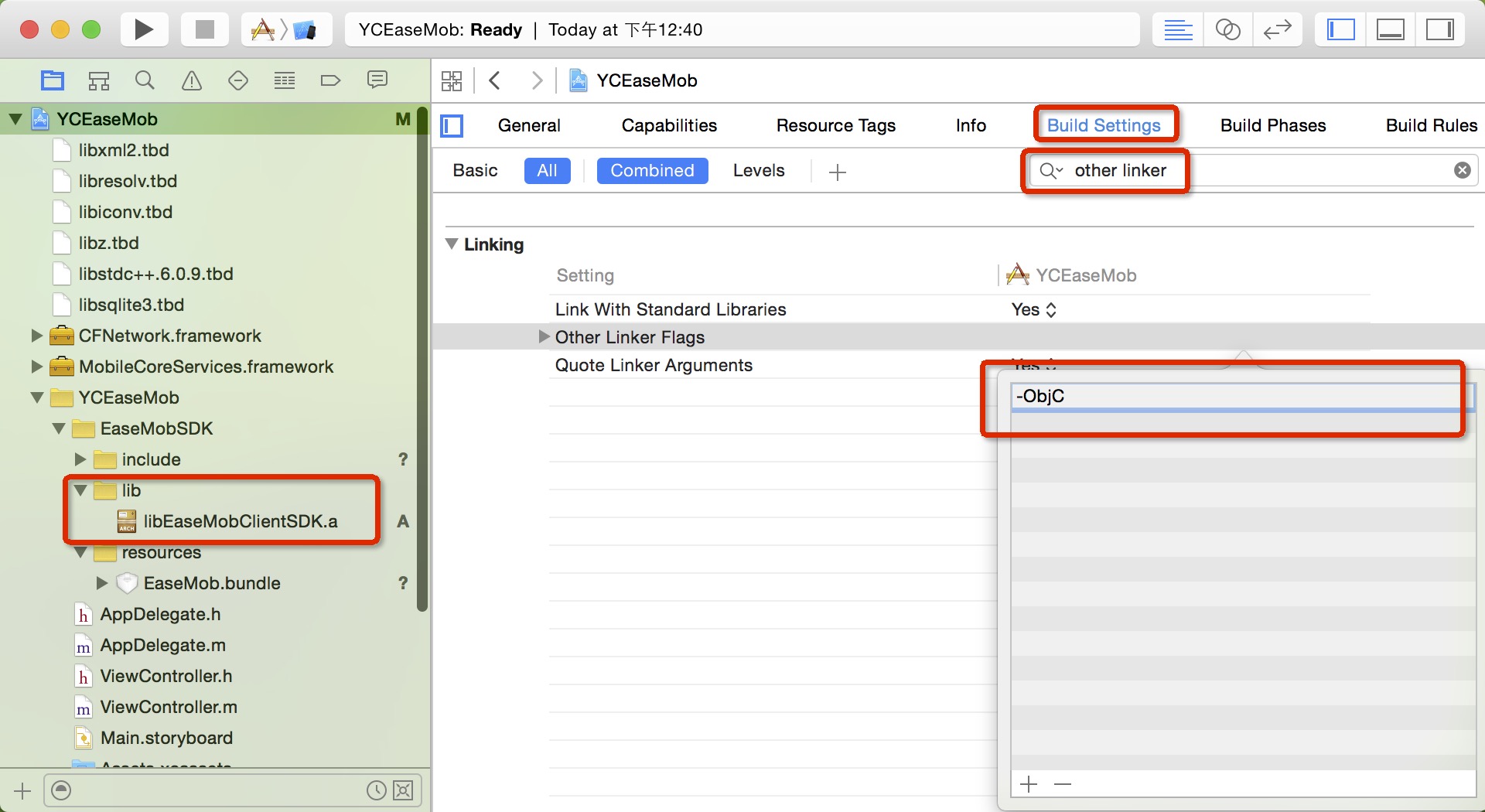
Task: Switch to the Build Rules tab
Action: click(1432, 125)
